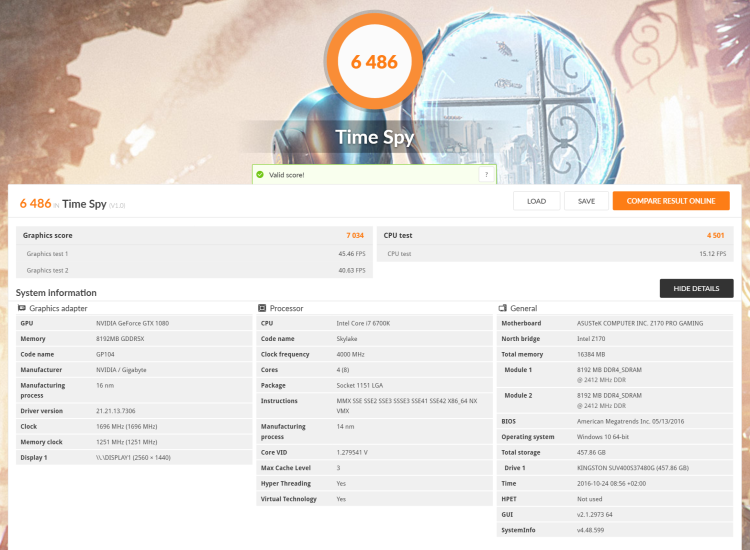Image resolution: width=750 pixels, height=550 pixels.
Task: Click Cores value 4 (8)
Action: (343, 370)
